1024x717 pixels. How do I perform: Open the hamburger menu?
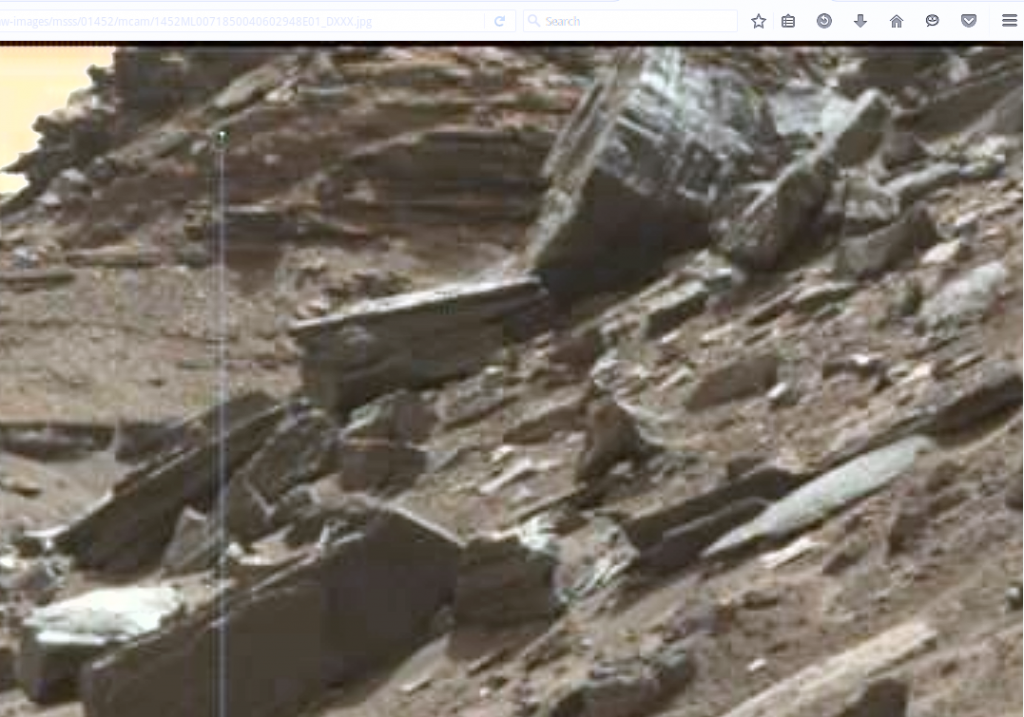coord(1009,21)
